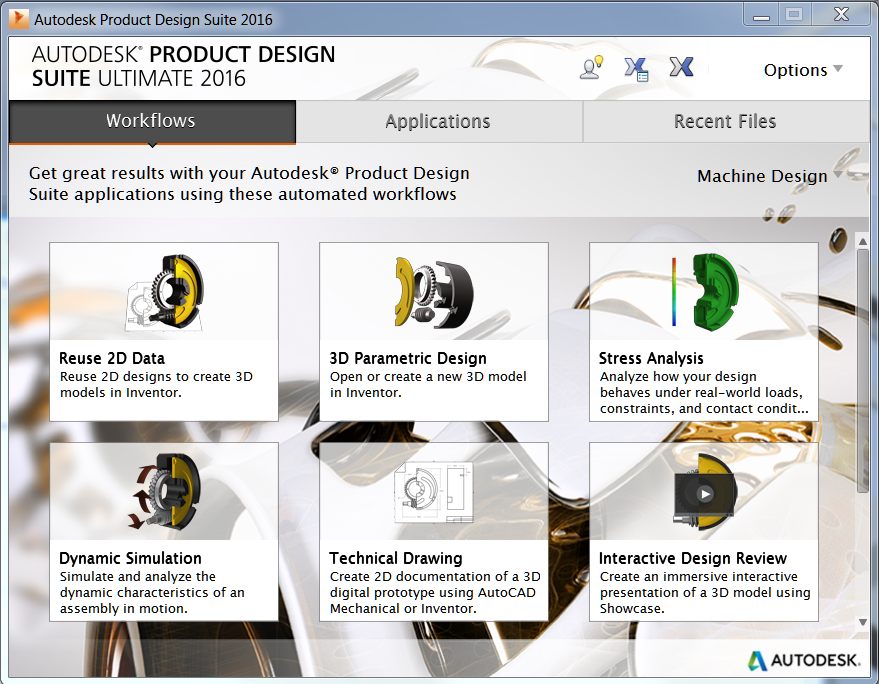Viewport: 879px width, 684px height.
Task: Click the Autodesk Exchange X icon
Action: coord(681,67)
